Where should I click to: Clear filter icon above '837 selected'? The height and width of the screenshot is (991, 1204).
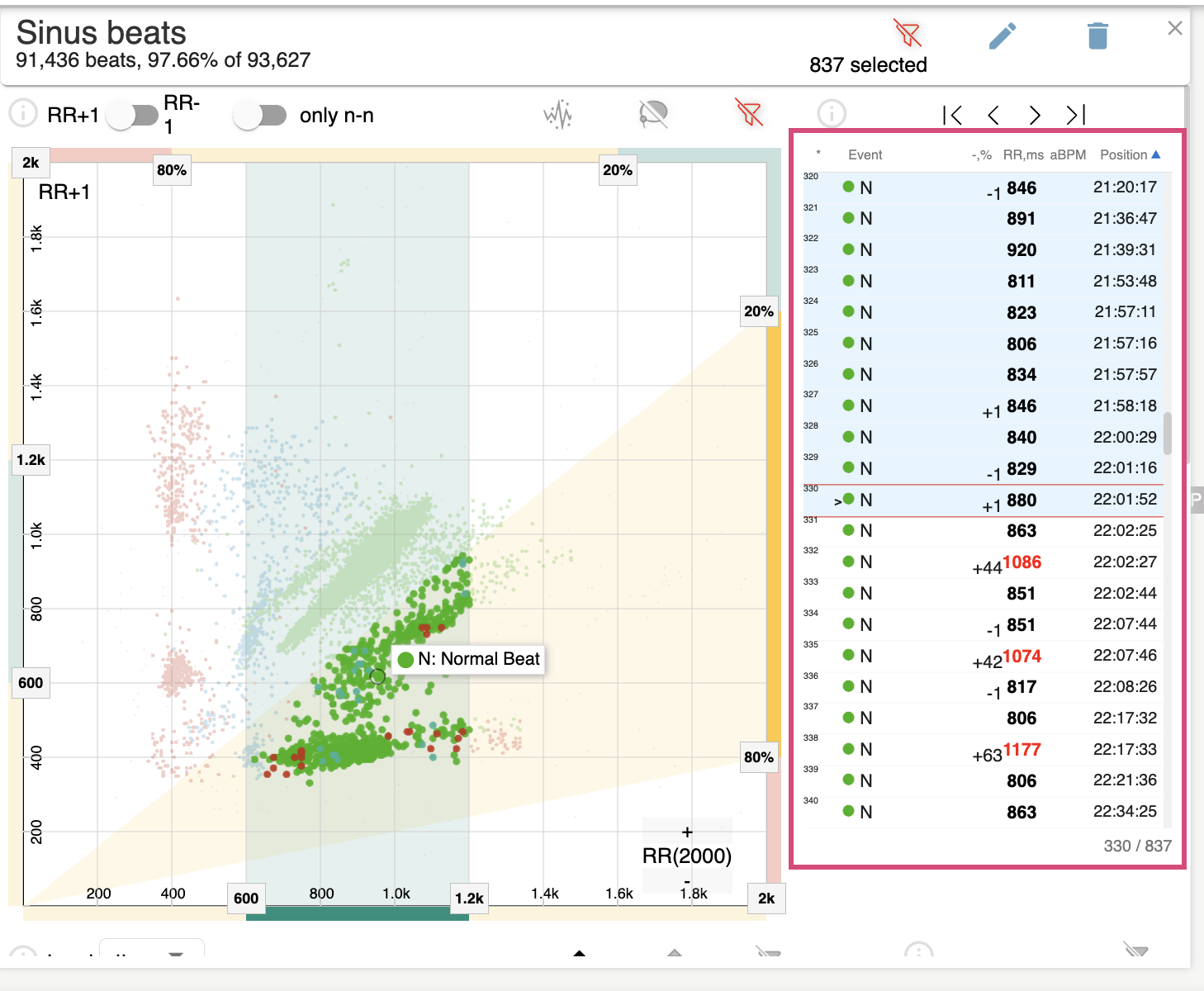click(x=907, y=34)
